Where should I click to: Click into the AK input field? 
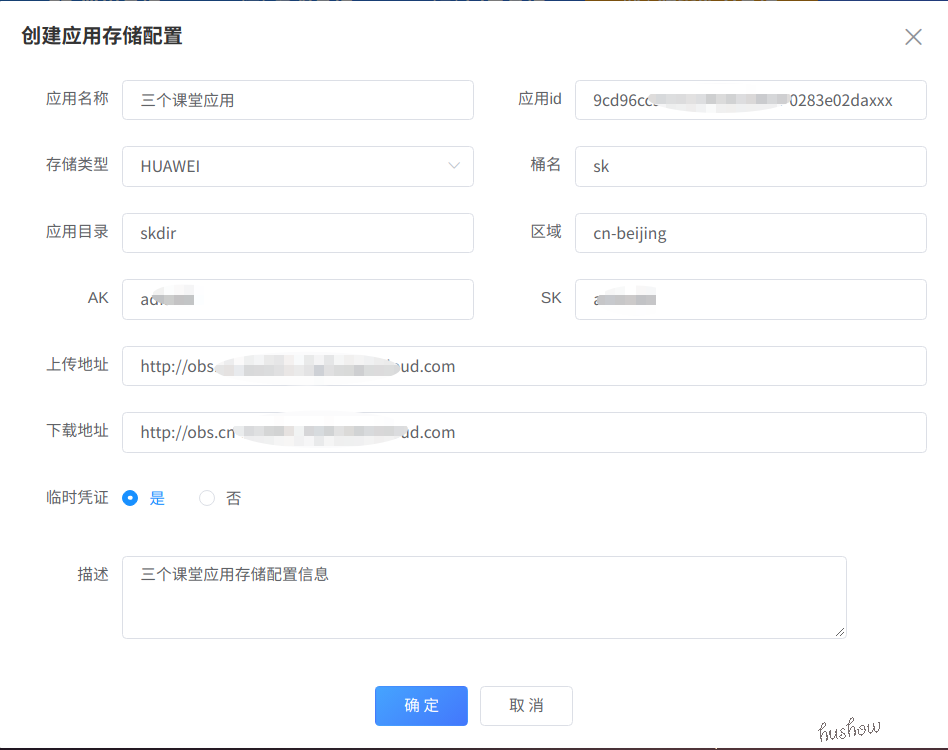click(x=297, y=299)
